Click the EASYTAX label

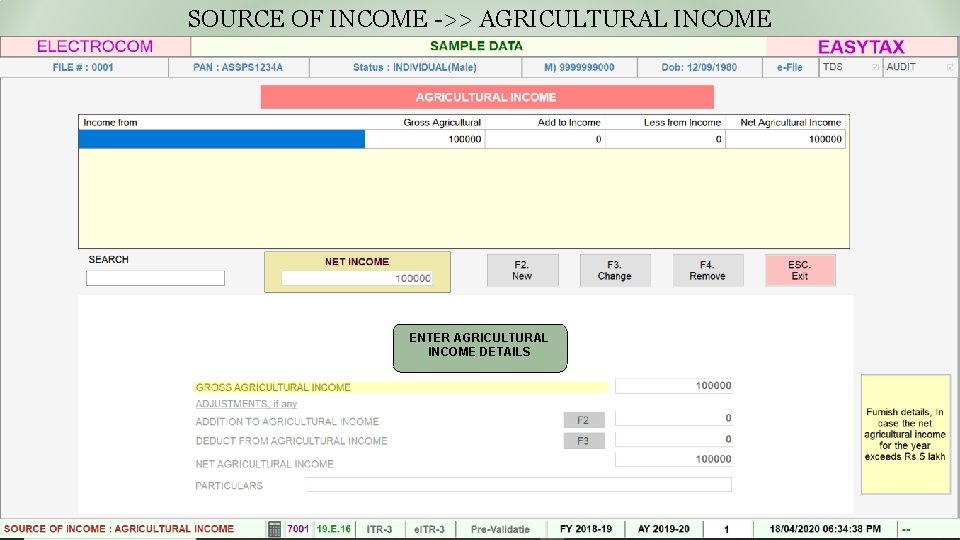pos(861,47)
